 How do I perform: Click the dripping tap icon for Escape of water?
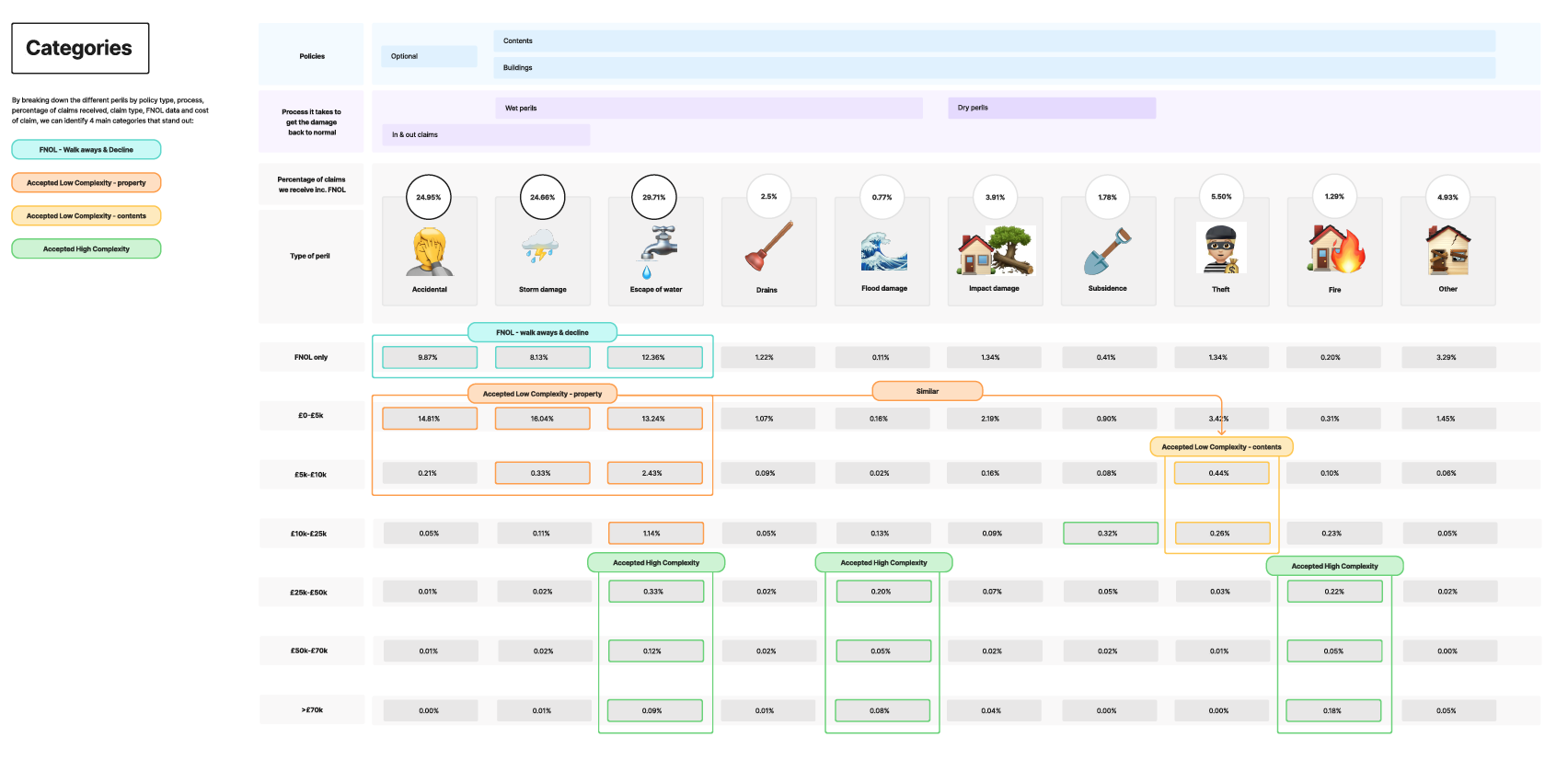click(658, 252)
